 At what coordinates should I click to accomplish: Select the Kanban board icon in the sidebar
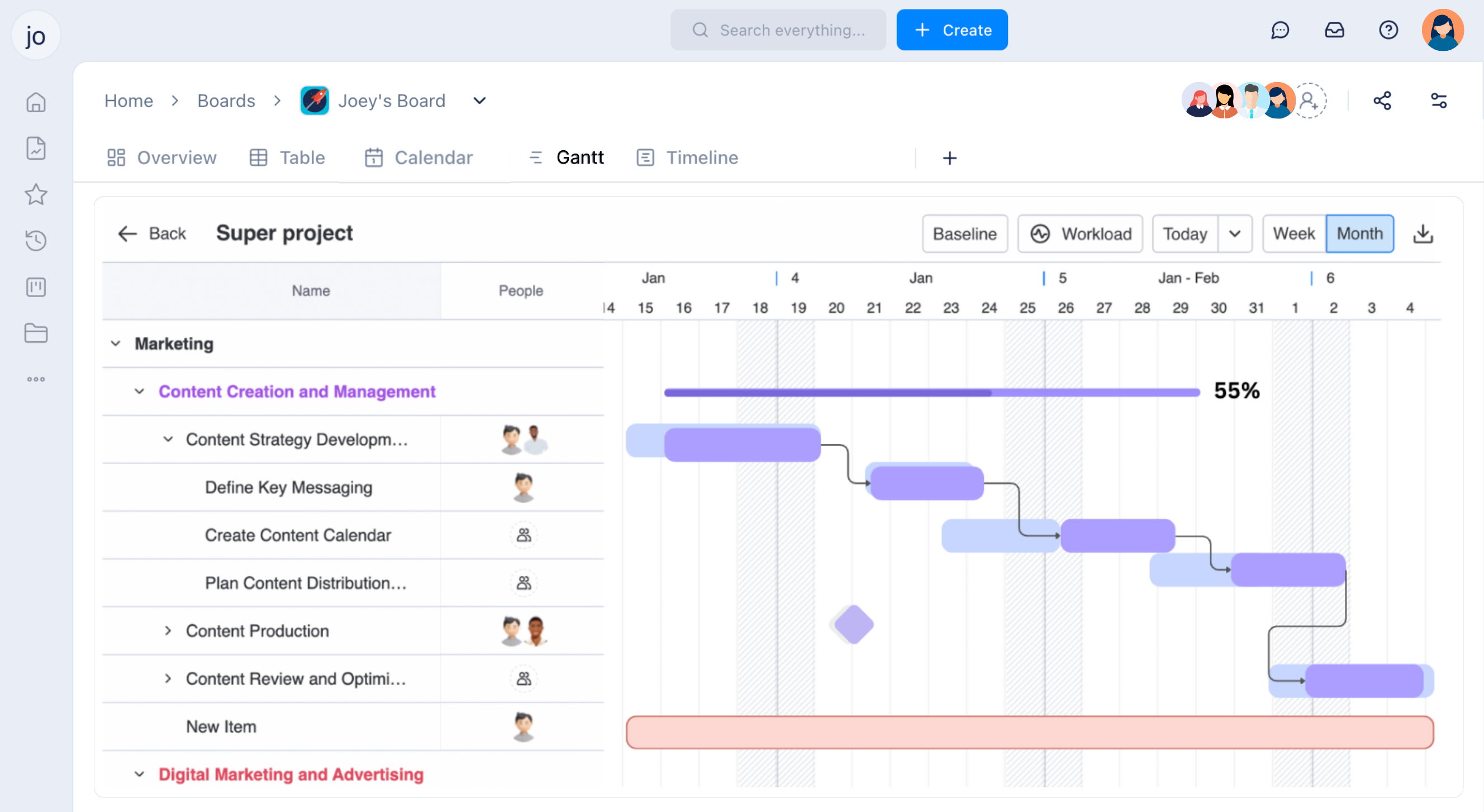click(x=36, y=287)
